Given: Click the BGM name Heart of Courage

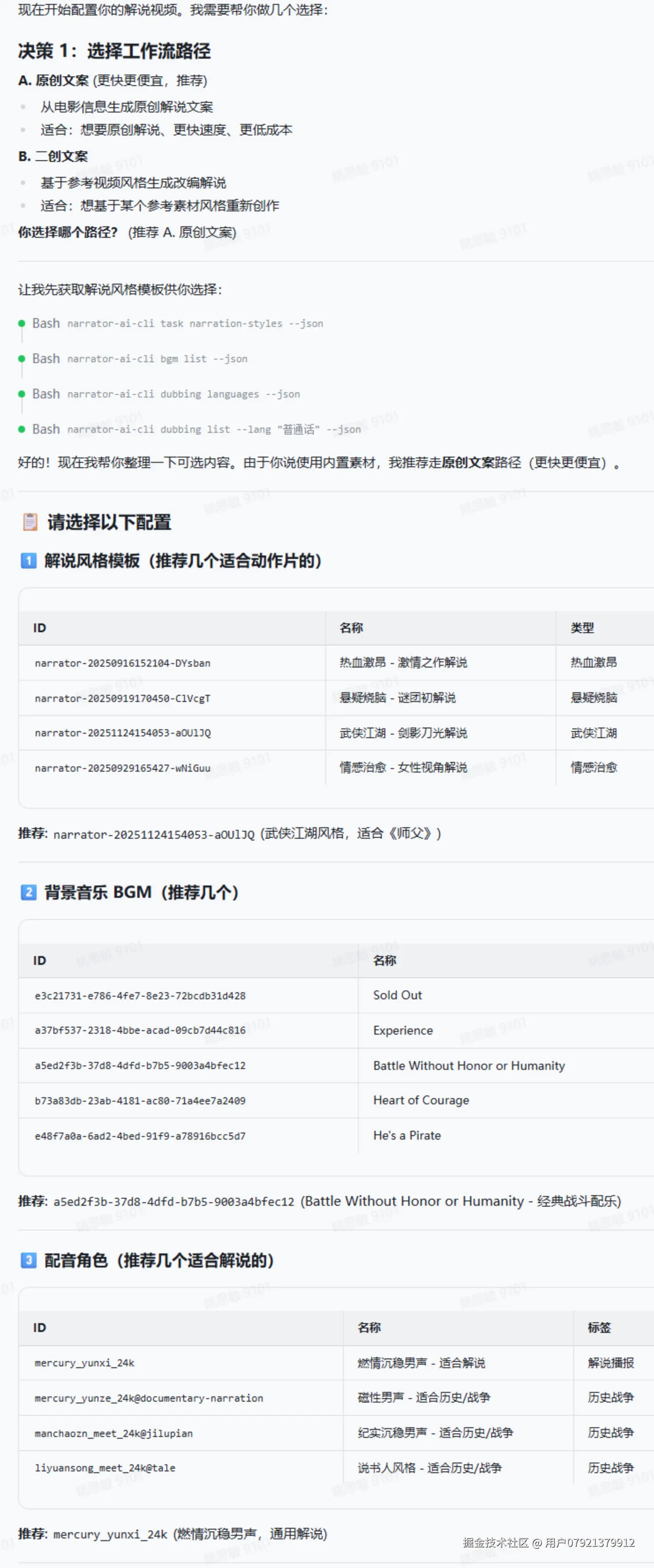Looking at the screenshot, I should pyautogui.click(x=421, y=1100).
